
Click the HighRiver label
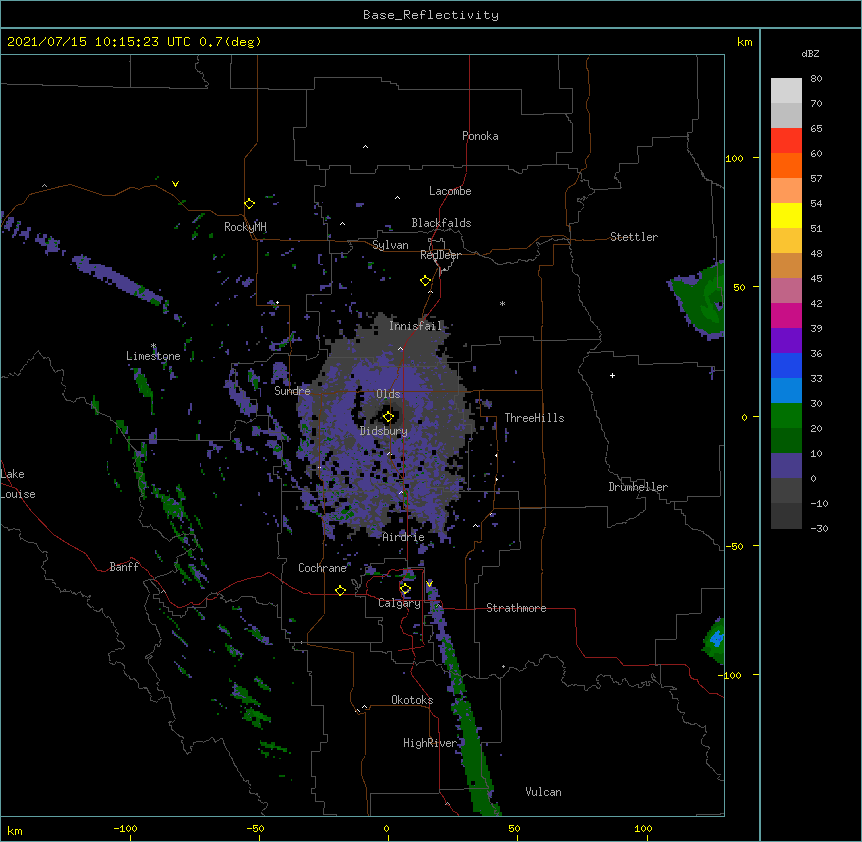click(x=430, y=743)
